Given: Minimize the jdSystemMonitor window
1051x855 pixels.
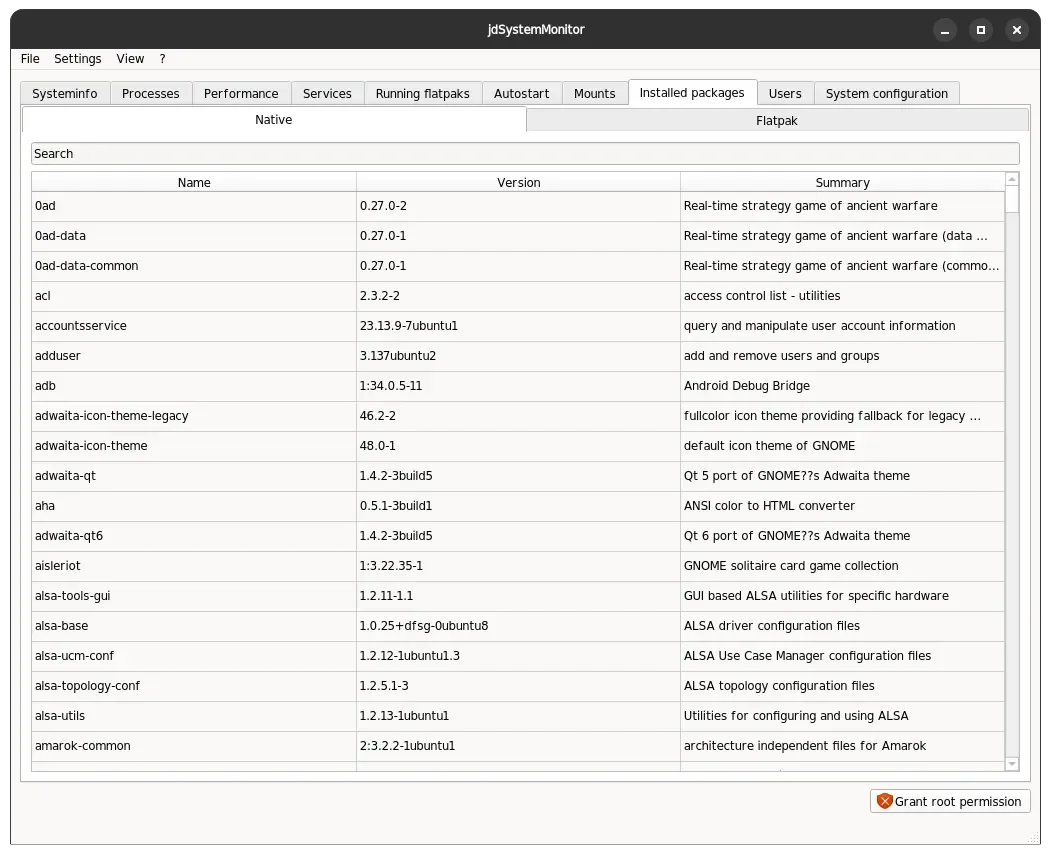Looking at the screenshot, I should click(945, 30).
